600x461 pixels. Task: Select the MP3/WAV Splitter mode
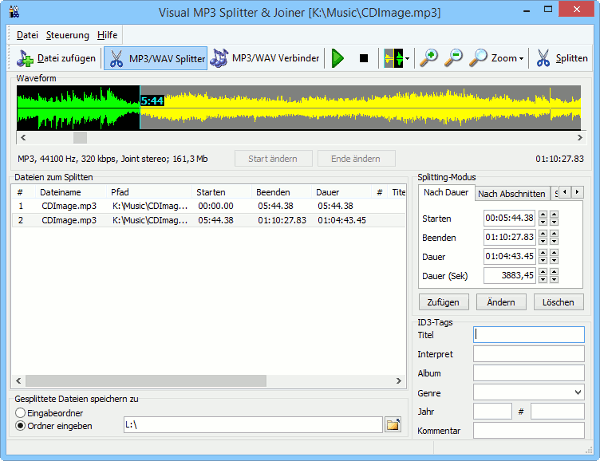(156, 58)
